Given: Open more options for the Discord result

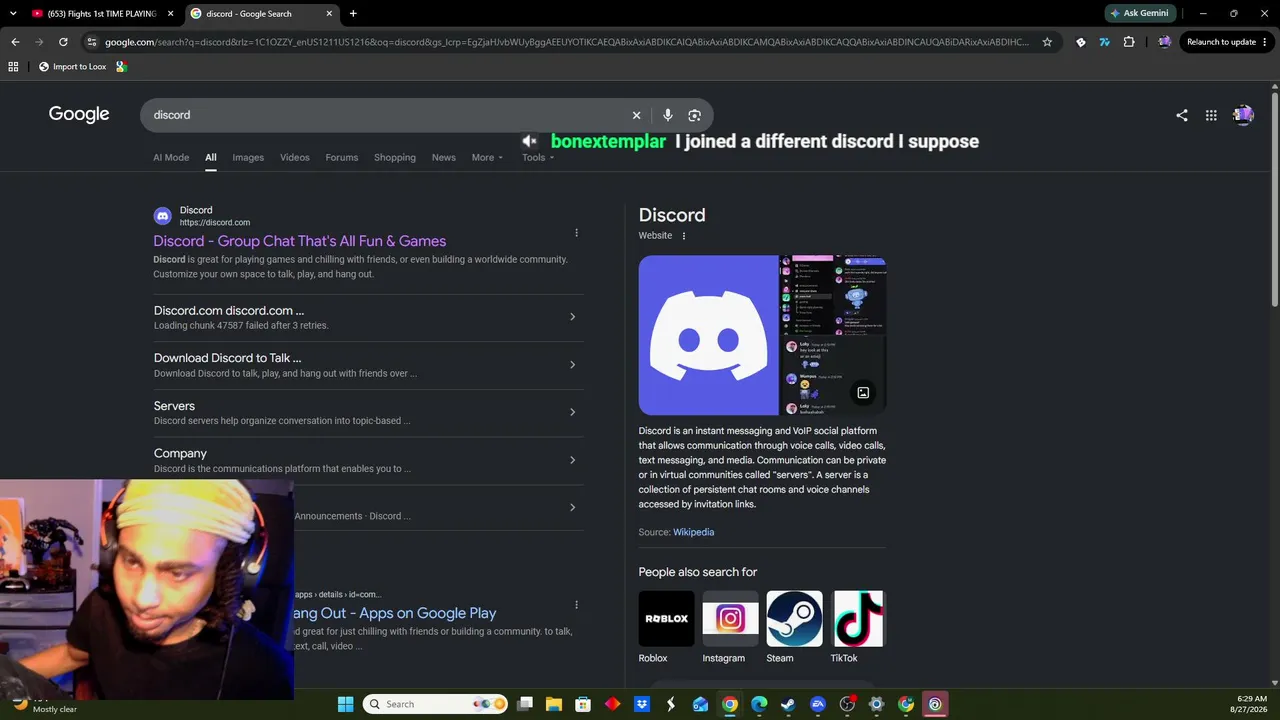Looking at the screenshot, I should pyautogui.click(x=576, y=233).
